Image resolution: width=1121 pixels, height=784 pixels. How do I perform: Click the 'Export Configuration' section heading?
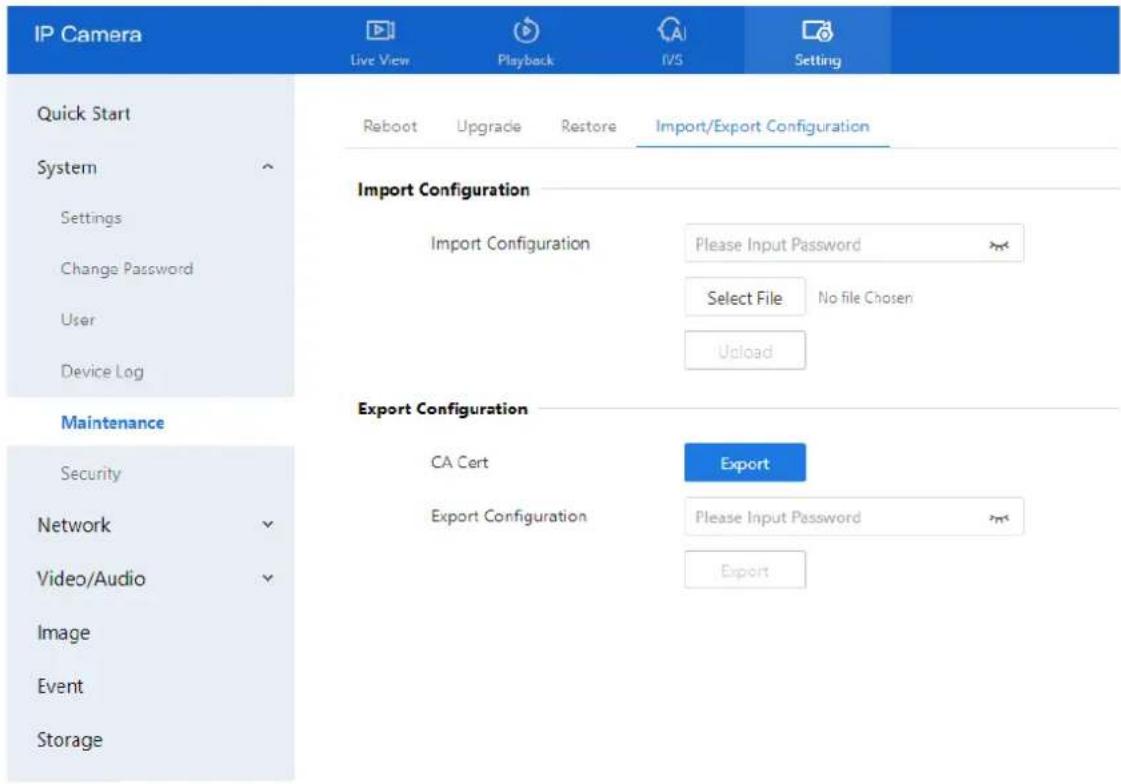tap(443, 409)
